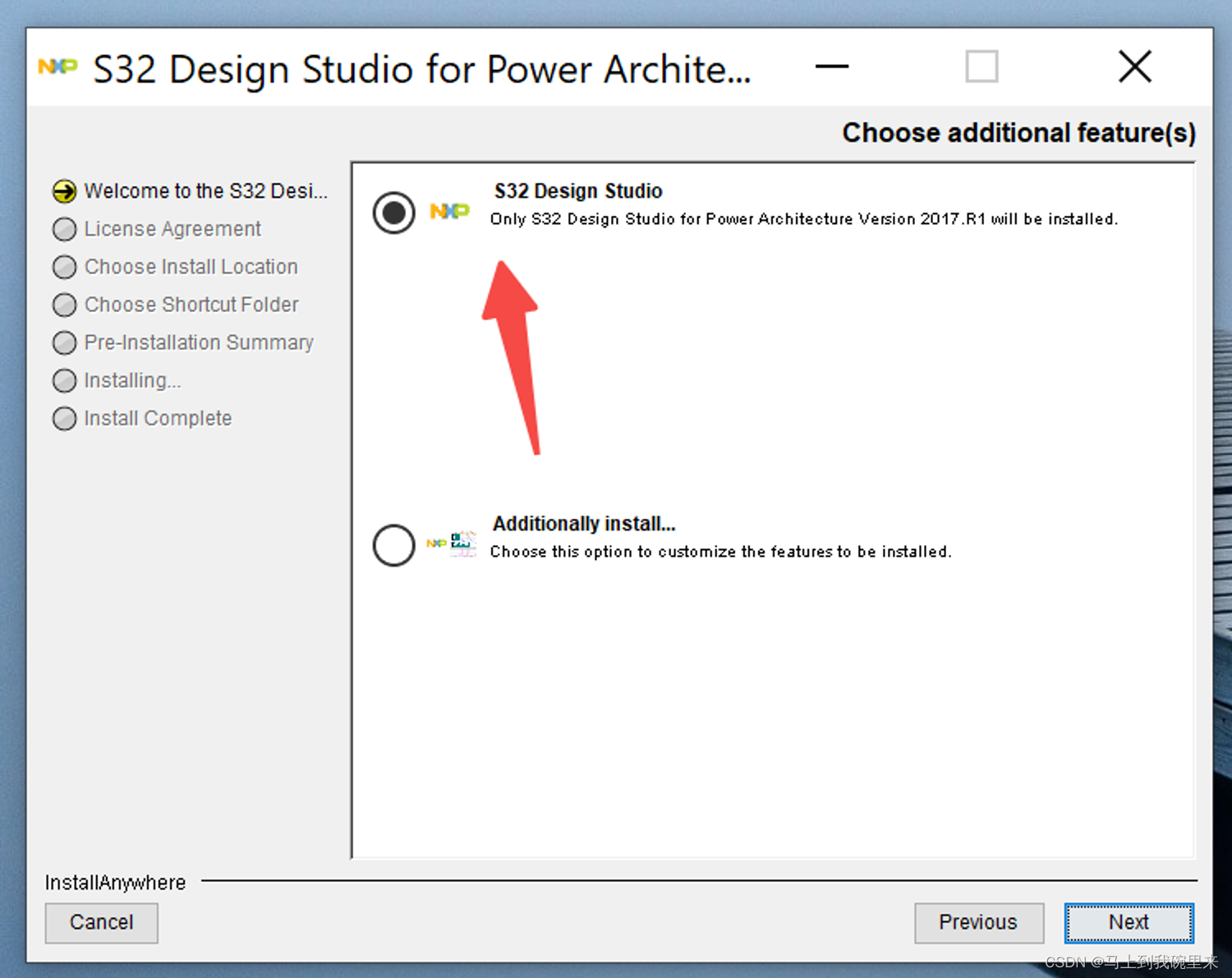Click NXP logo in the title bar

(x=57, y=67)
